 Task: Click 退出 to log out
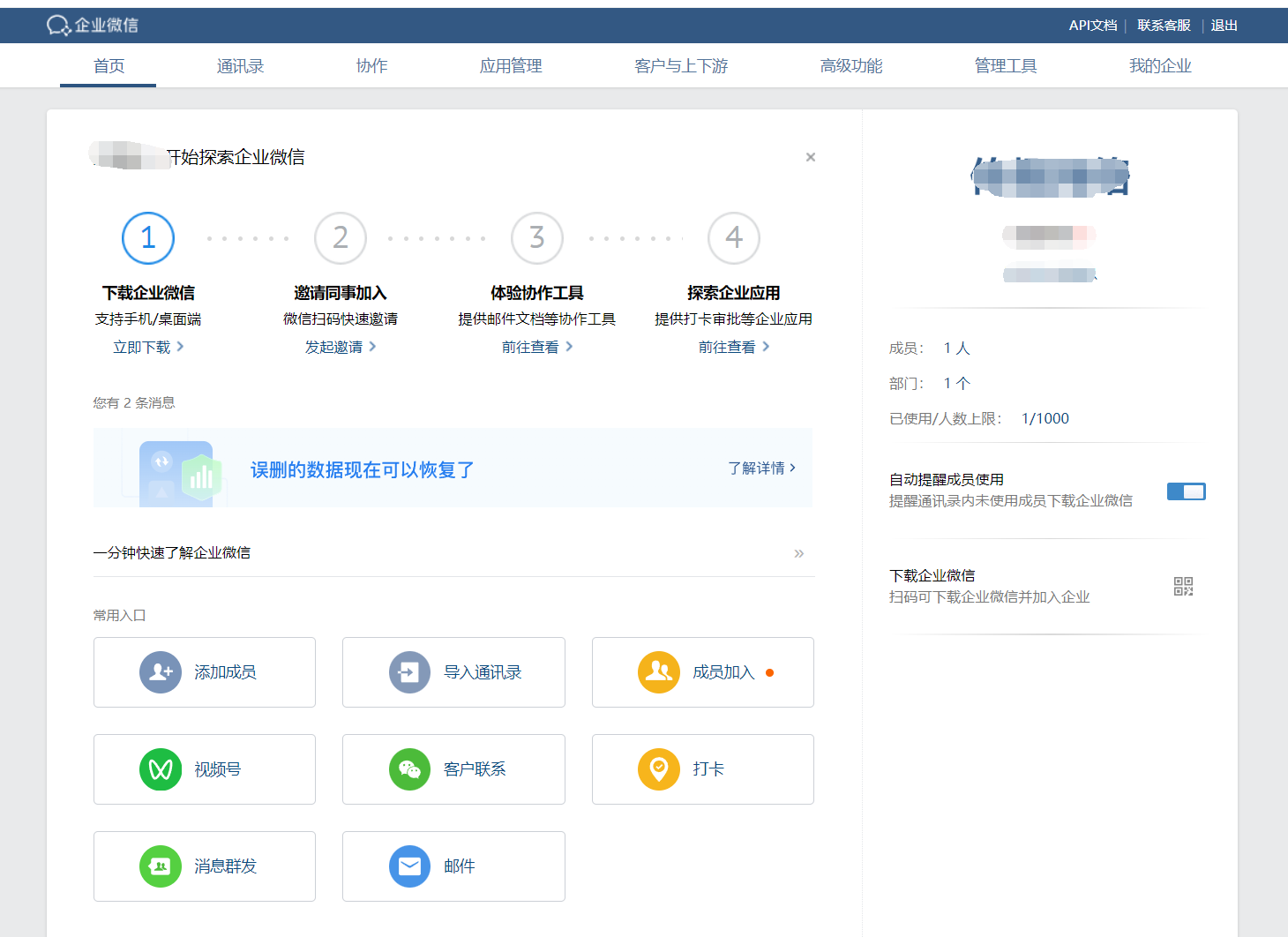(x=1224, y=26)
